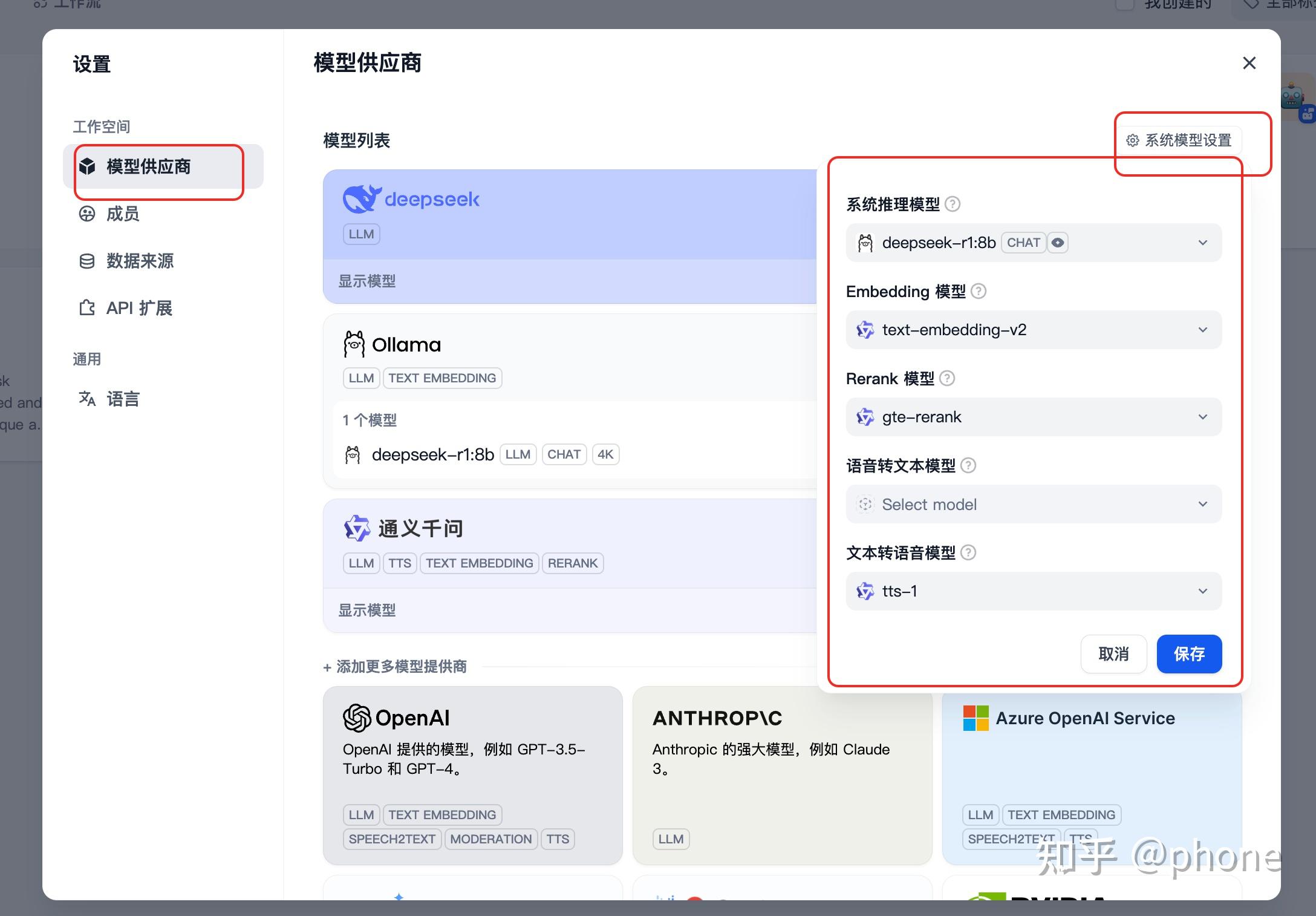Screen dimensions: 1316x916
Task: Click the help icon beside Rerank 模型
Action: [948, 379]
